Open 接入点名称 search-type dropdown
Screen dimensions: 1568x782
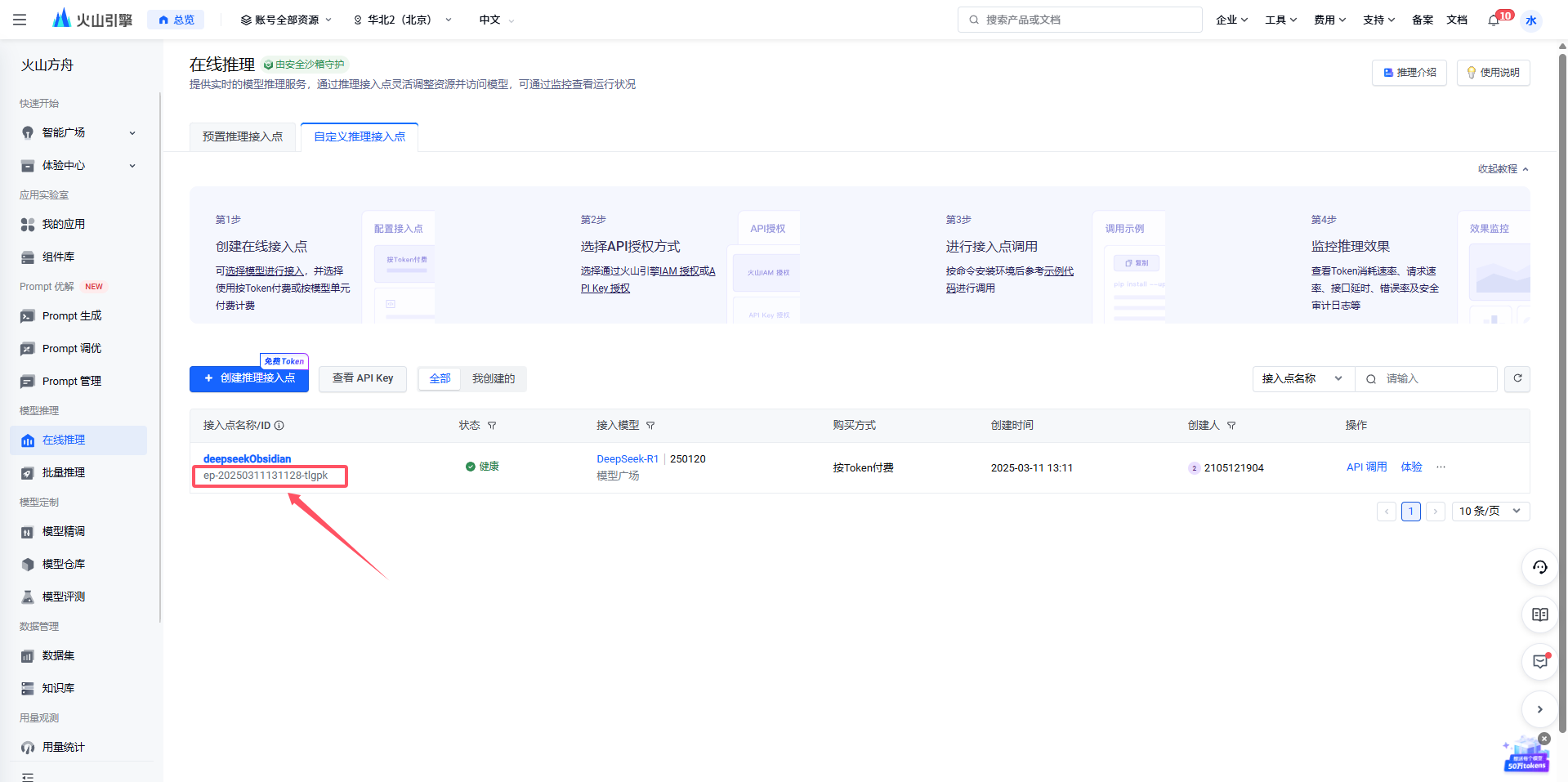tap(1303, 378)
